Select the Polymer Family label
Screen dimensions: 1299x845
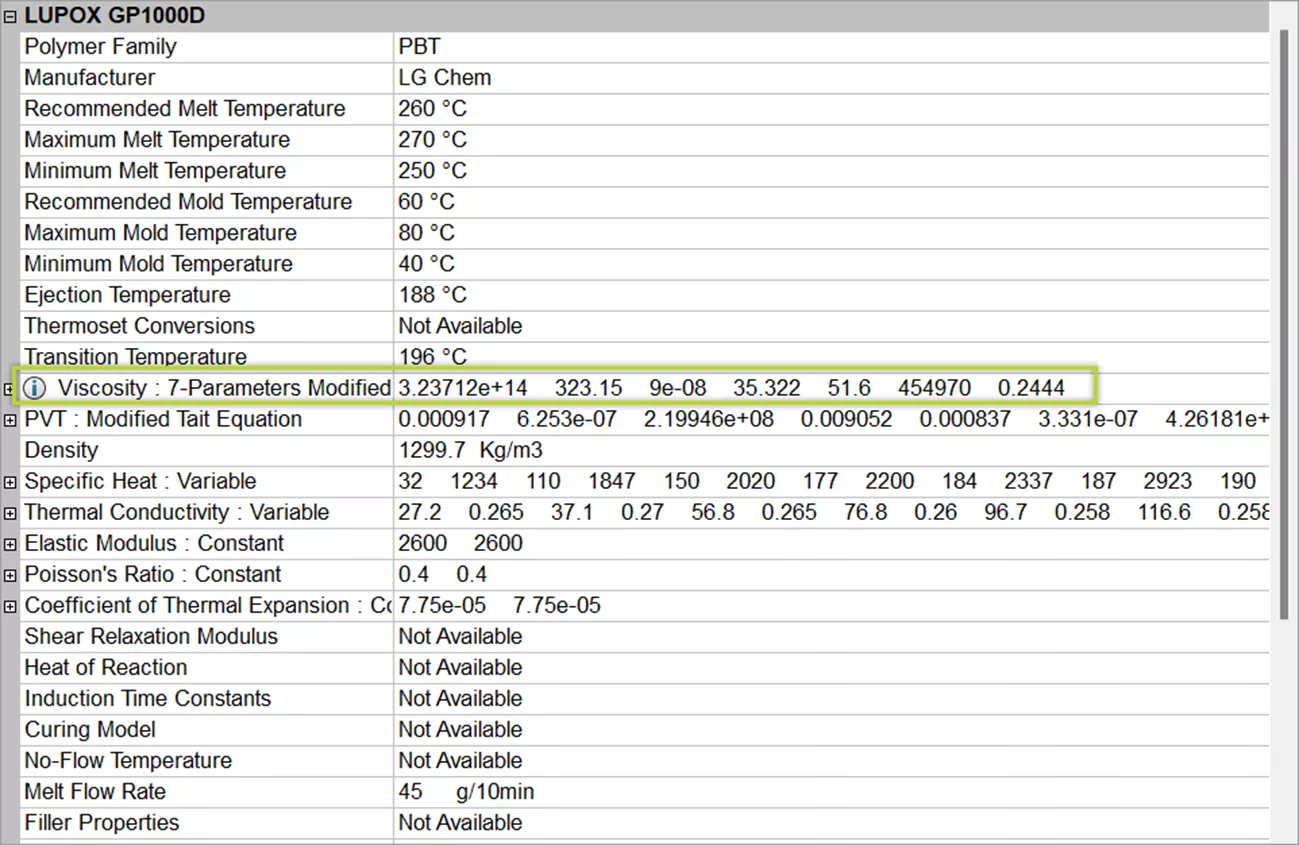pyautogui.click(x=100, y=47)
